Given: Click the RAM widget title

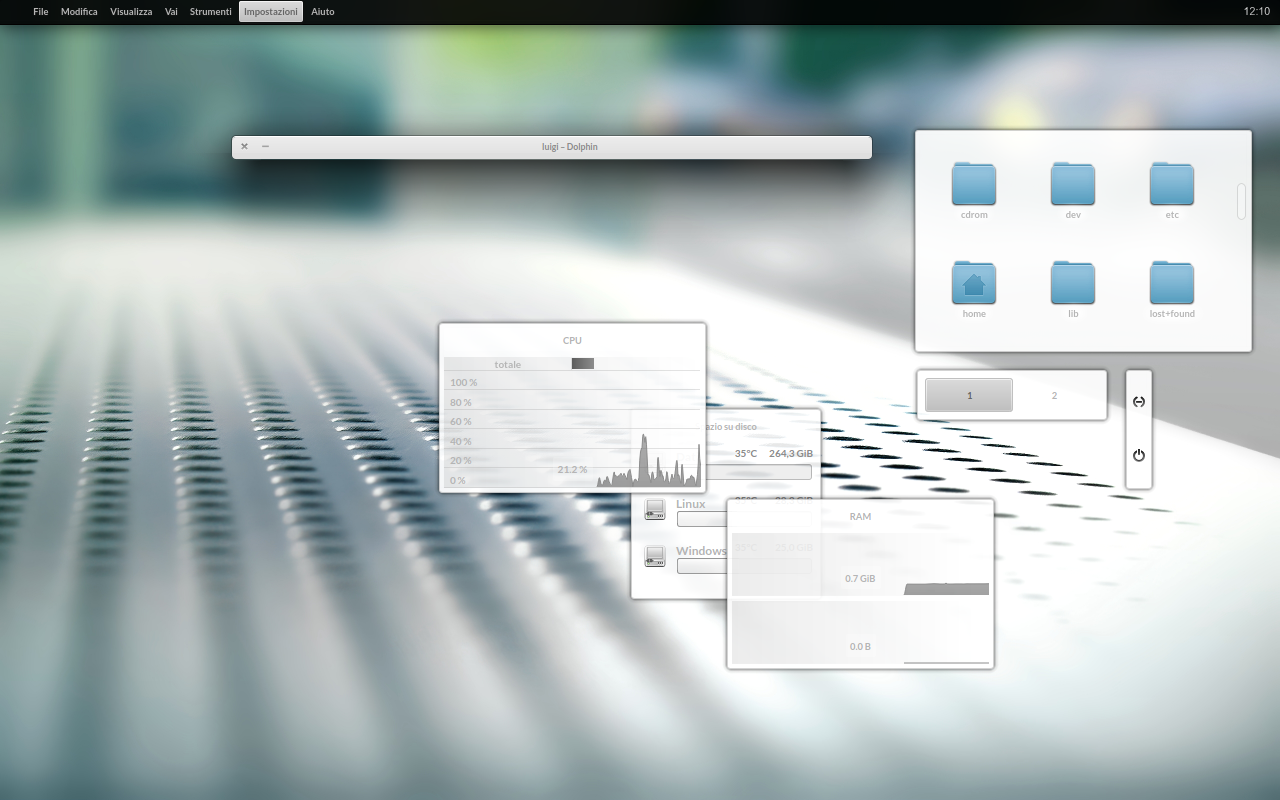Looking at the screenshot, I should tap(860, 517).
